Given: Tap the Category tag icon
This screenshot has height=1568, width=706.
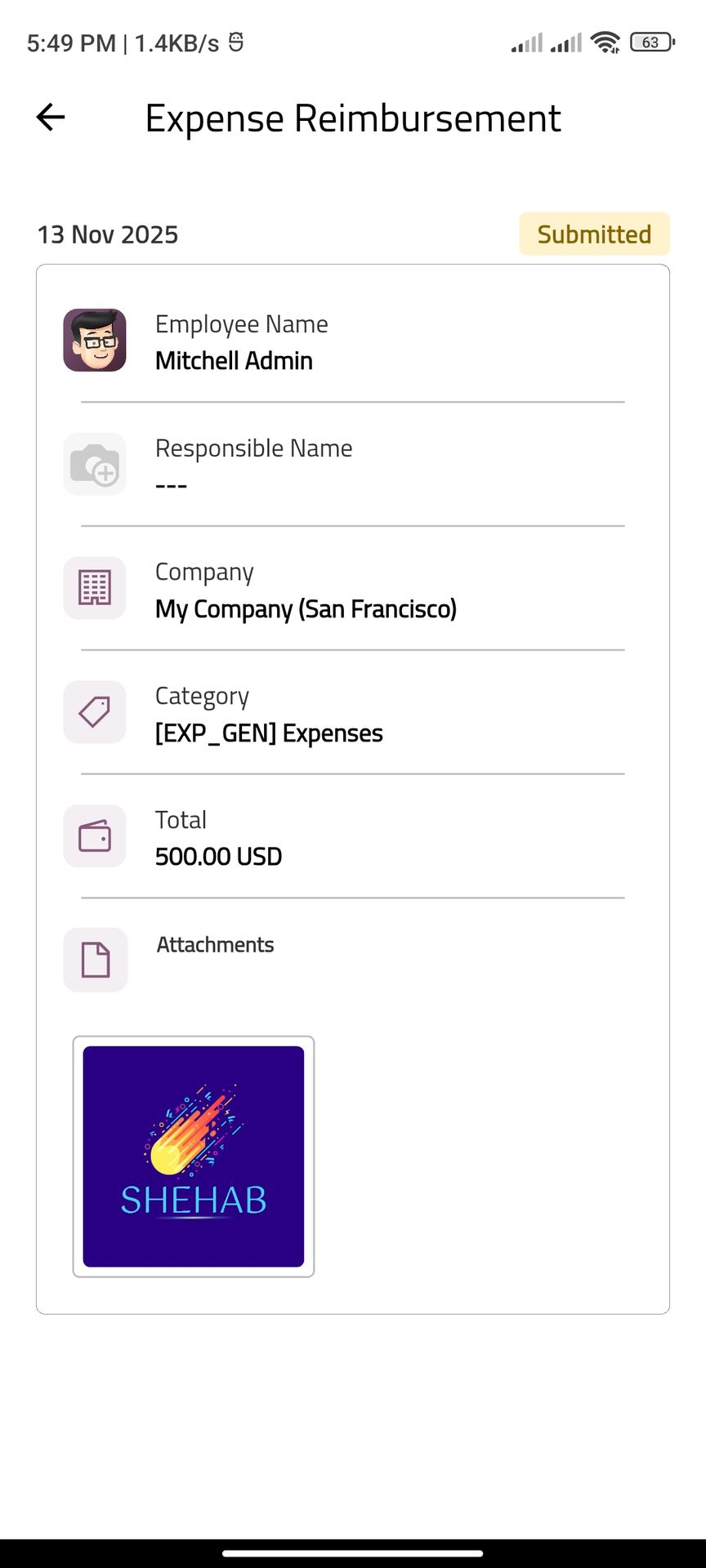Looking at the screenshot, I should (95, 712).
